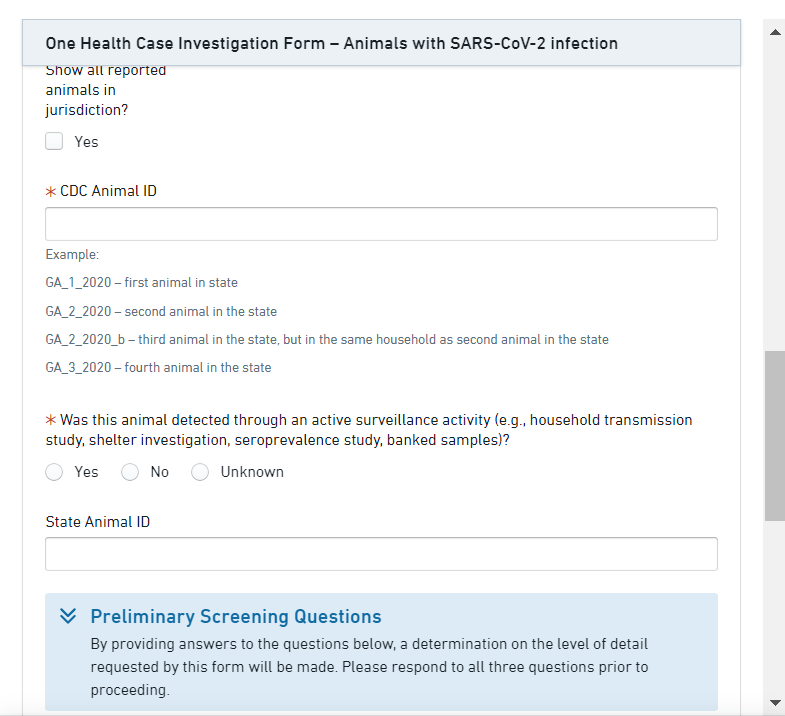Focus the State Animal ID text field

pyautogui.click(x=381, y=554)
